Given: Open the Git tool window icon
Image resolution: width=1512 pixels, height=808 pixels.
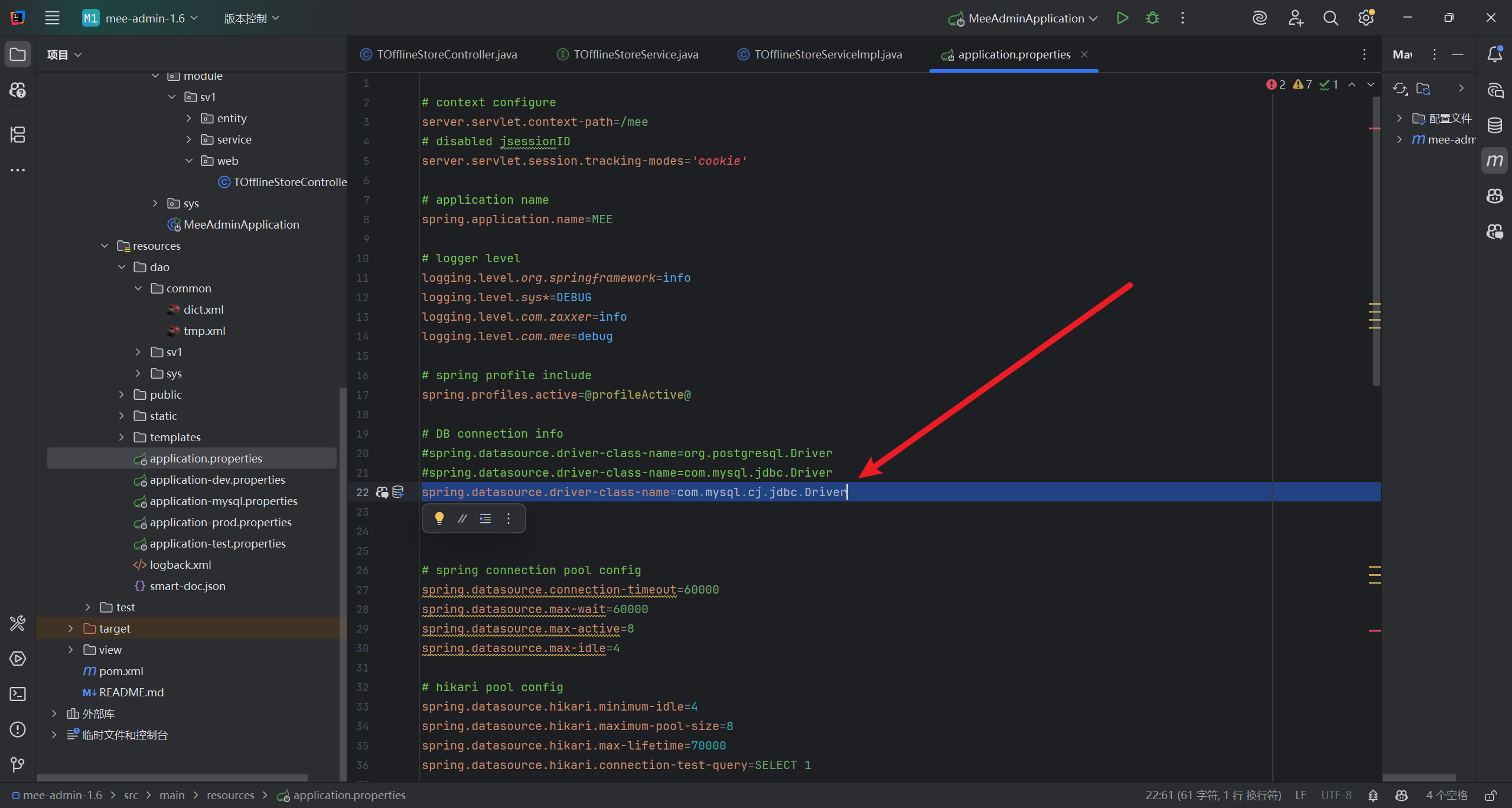Looking at the screenshot, I should (x=18, y=765).
